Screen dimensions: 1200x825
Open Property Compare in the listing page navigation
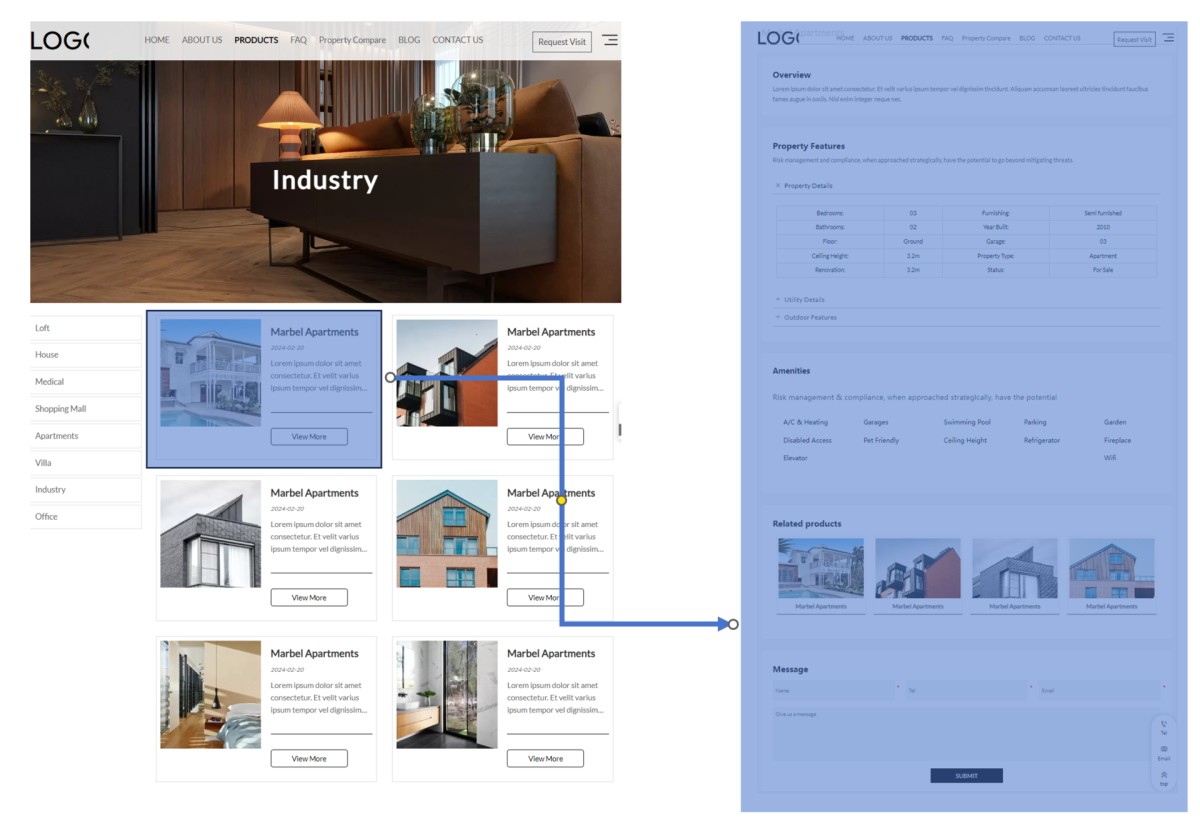tap(352, 40)
